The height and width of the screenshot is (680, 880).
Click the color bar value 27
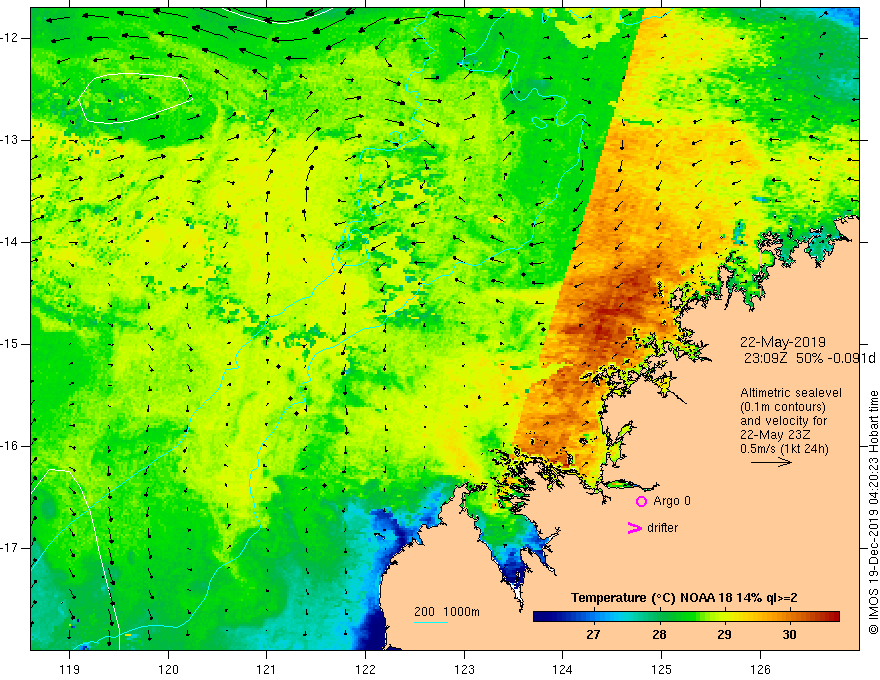[x=593, y=635]
